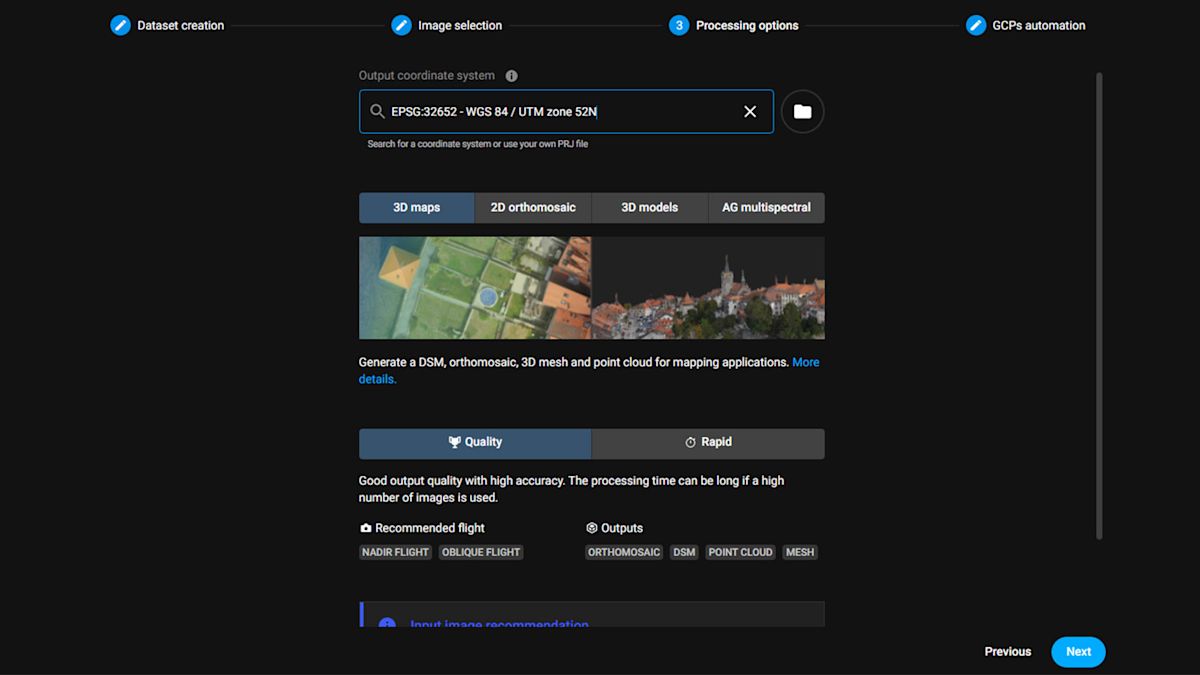Enable the Quality processing mode
Screen dimensions: 1200x675
[x=475, y=443]
